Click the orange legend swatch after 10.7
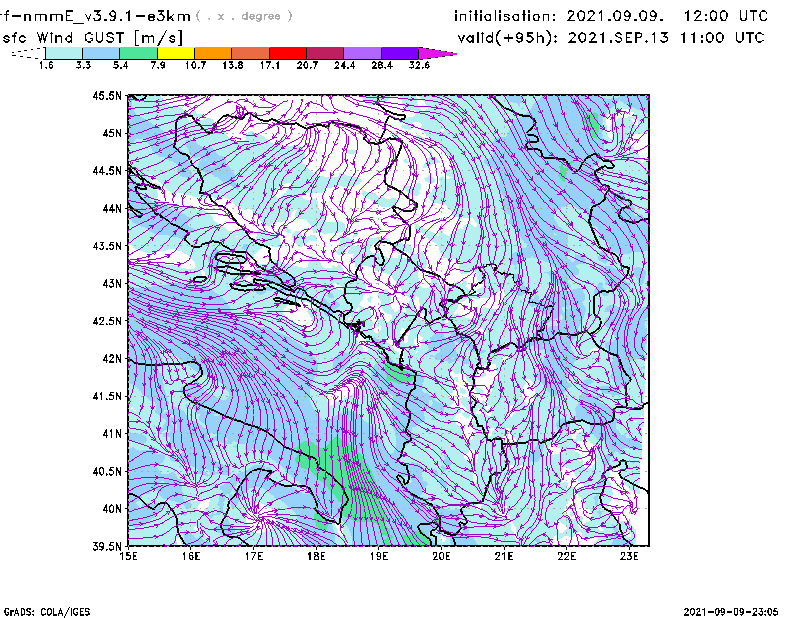800x618 pixels. coord(213,53)
